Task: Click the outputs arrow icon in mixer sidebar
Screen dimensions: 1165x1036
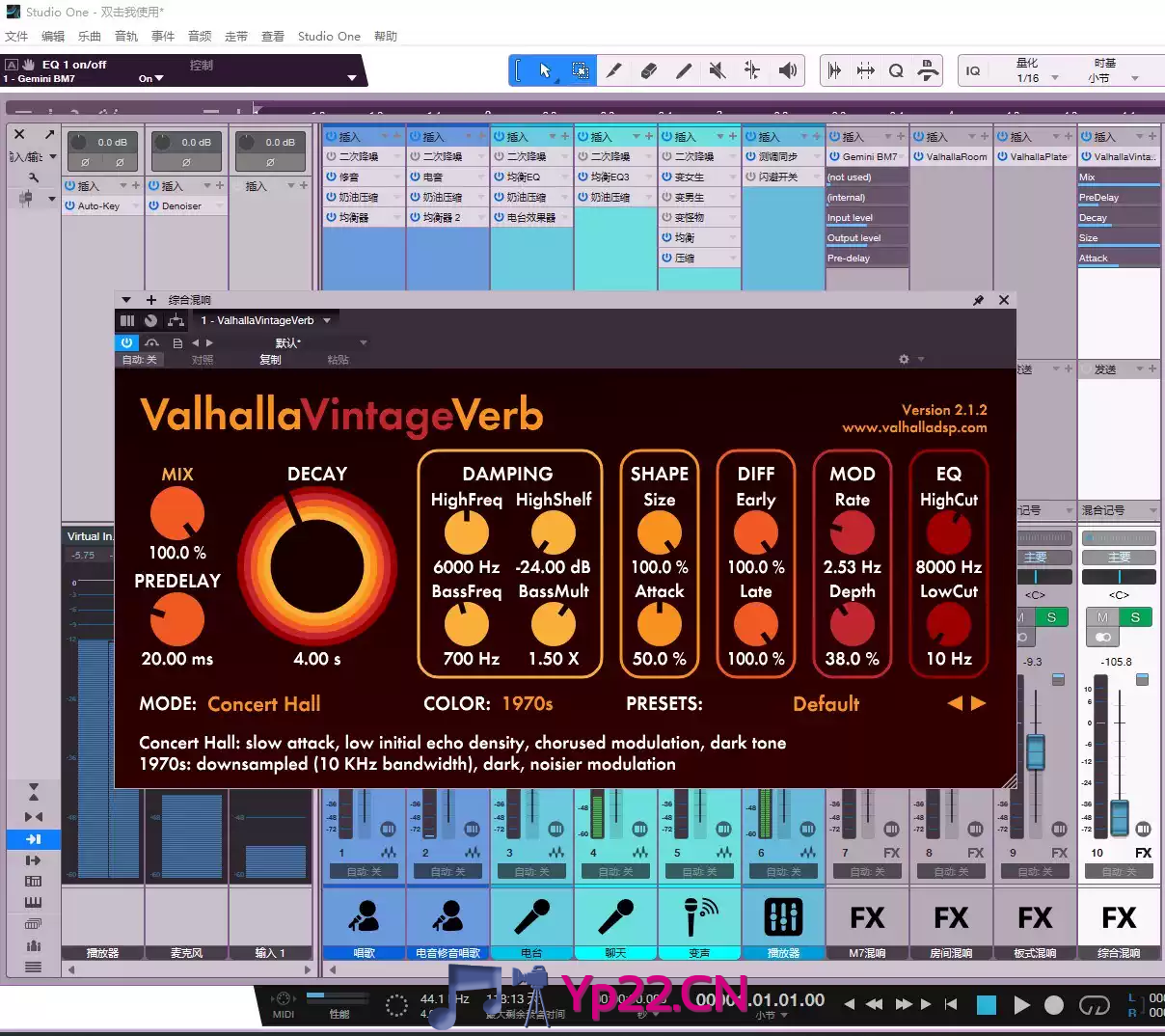Action: (x=33, y=860)
